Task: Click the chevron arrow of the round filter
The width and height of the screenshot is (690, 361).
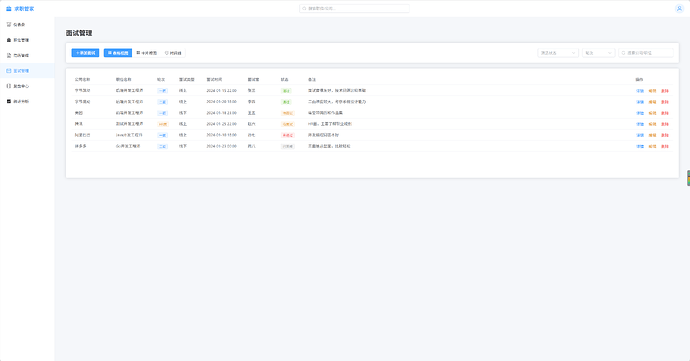Action: pos(609,53)
